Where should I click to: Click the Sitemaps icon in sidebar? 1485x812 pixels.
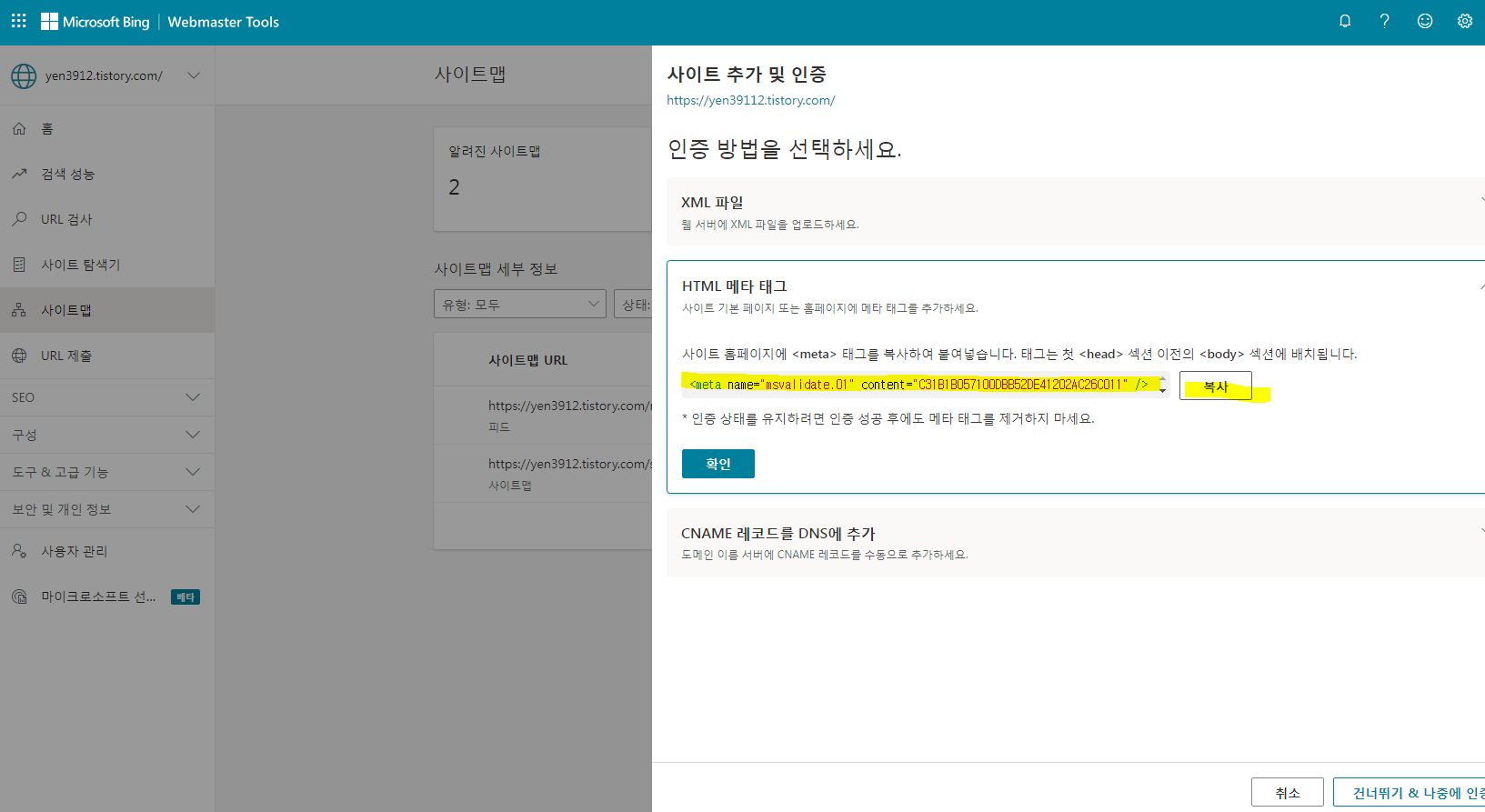(x=19, y=310)
